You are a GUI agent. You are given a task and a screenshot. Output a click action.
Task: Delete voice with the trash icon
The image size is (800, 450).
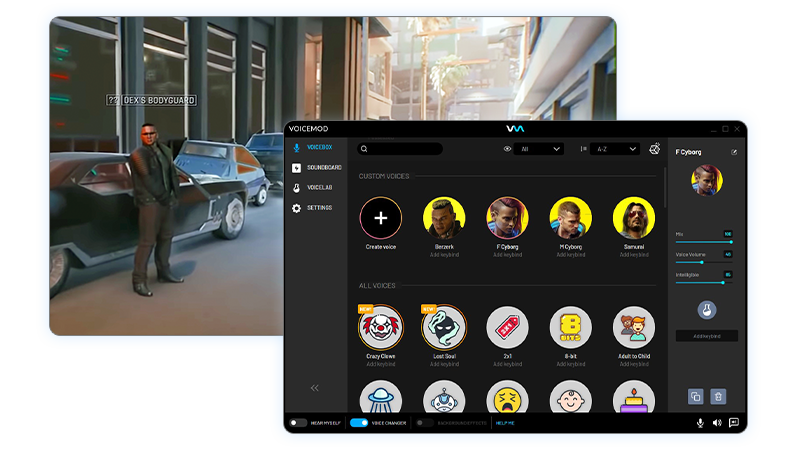coord(718,397)
